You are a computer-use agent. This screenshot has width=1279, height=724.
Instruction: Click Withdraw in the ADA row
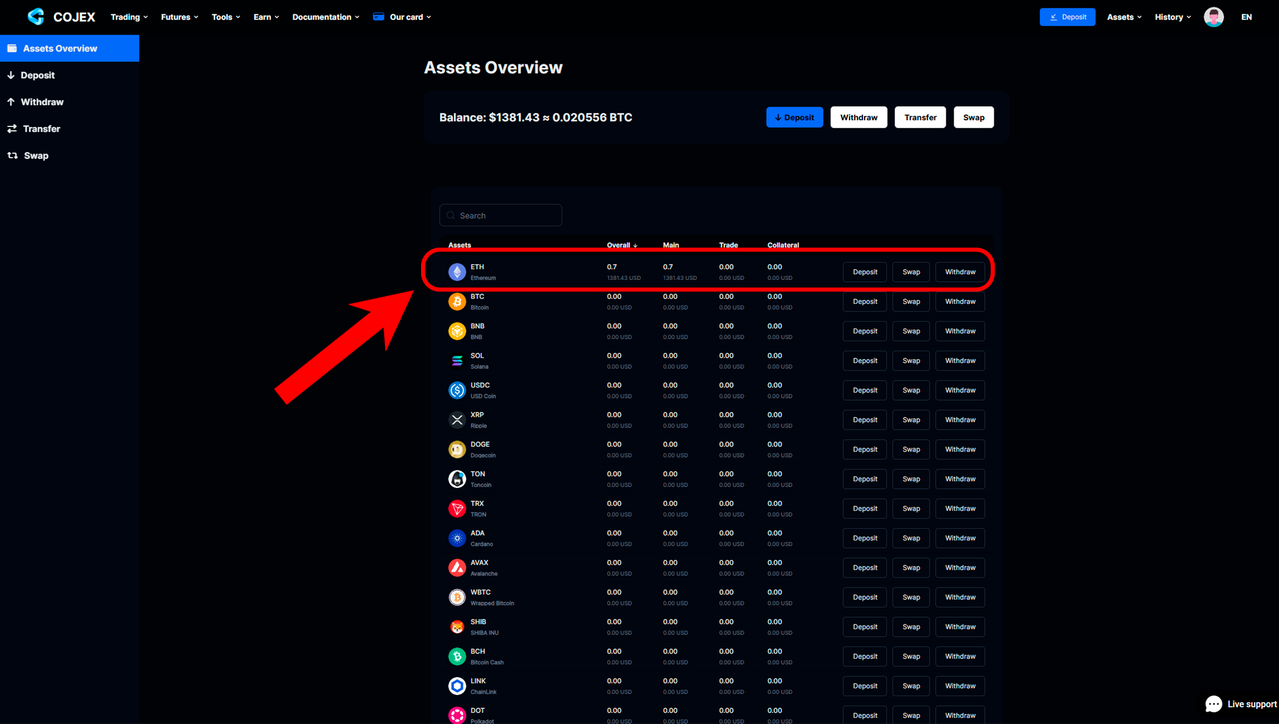[x=960, y=538]
